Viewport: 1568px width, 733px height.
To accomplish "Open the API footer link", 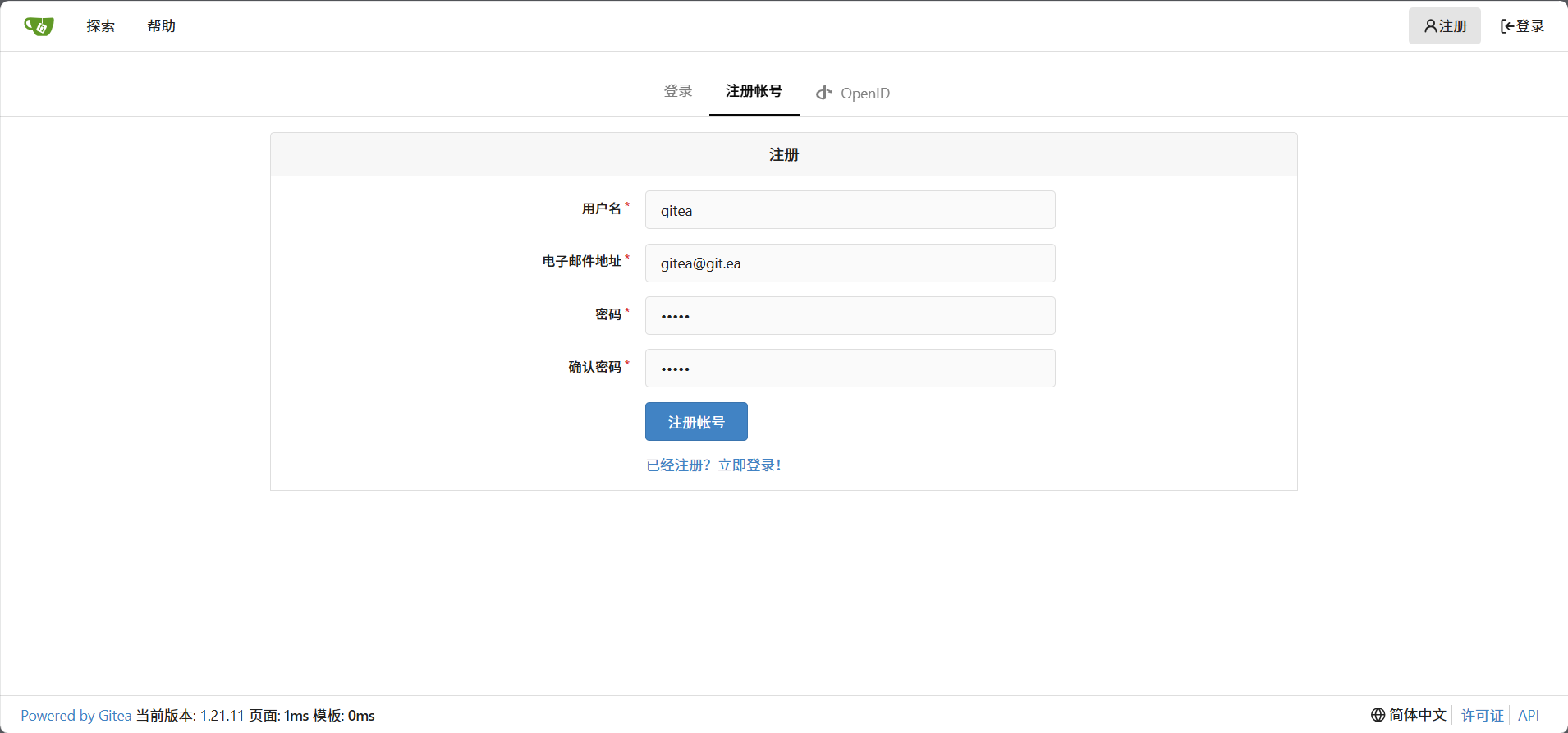I will [1529, 716].
